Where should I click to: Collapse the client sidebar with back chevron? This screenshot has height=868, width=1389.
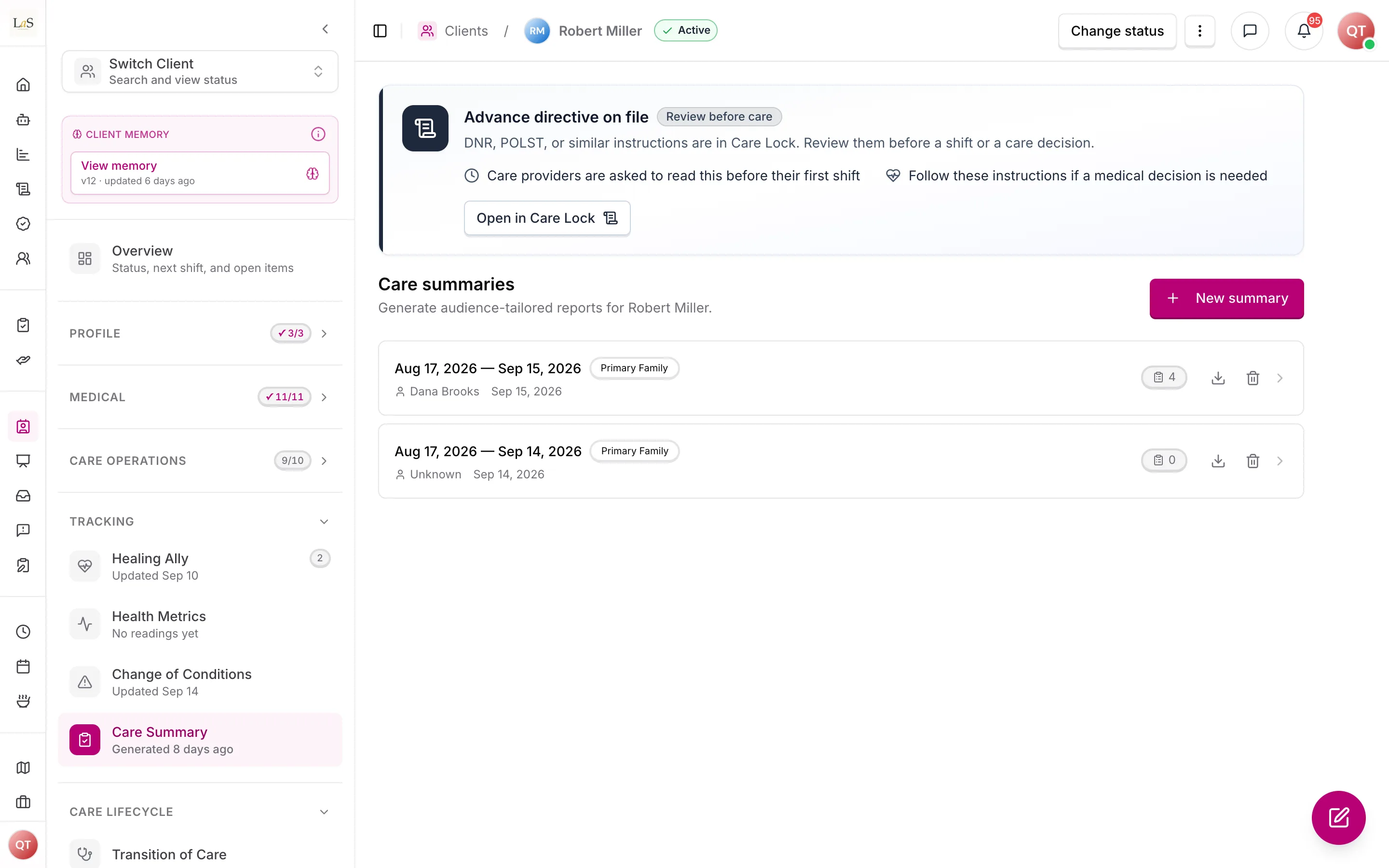coord(326,29)
